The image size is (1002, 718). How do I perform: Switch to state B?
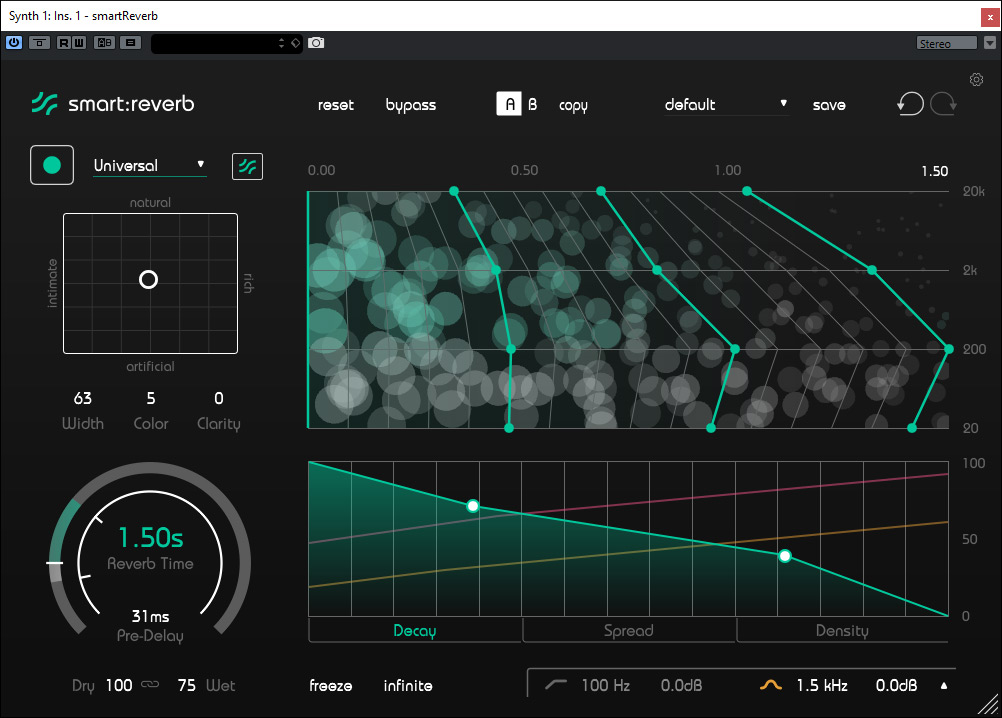coord(533,105)
